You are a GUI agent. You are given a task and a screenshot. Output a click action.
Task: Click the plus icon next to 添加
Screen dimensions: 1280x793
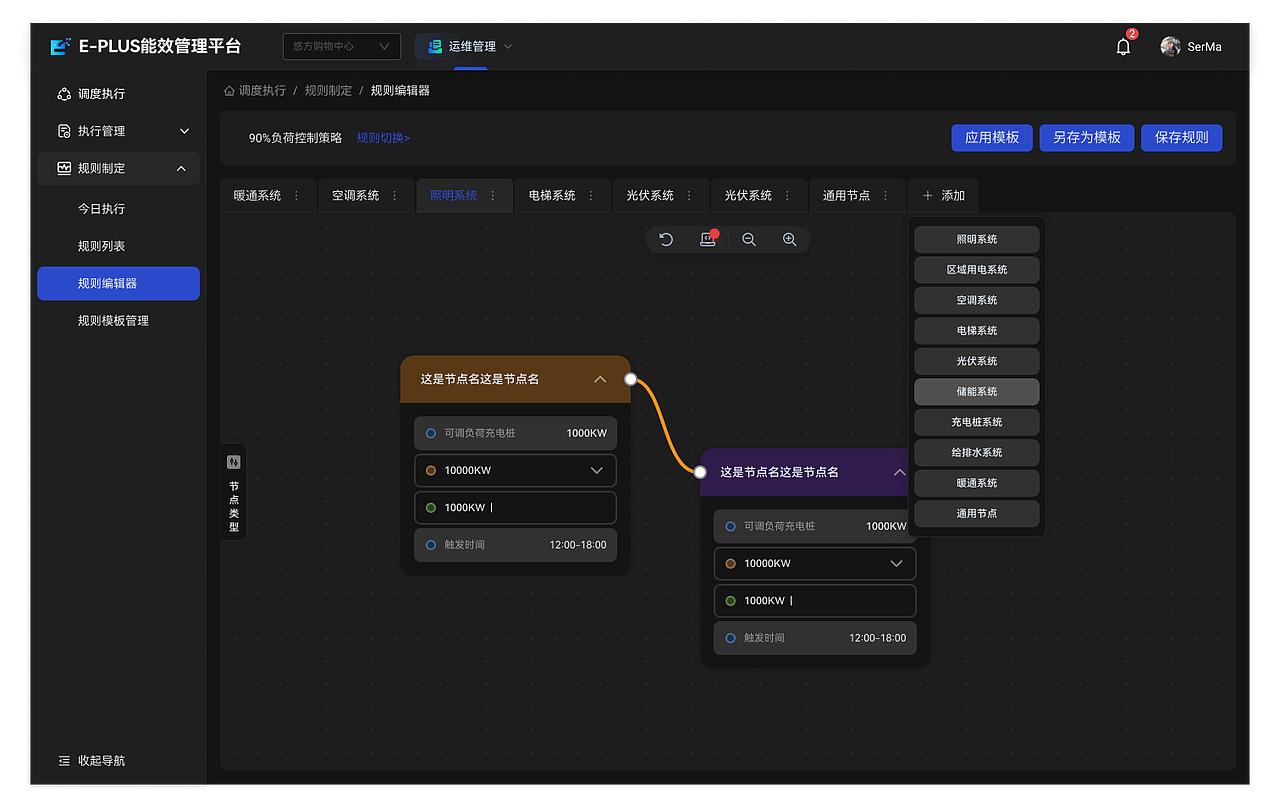click(928, 196)
